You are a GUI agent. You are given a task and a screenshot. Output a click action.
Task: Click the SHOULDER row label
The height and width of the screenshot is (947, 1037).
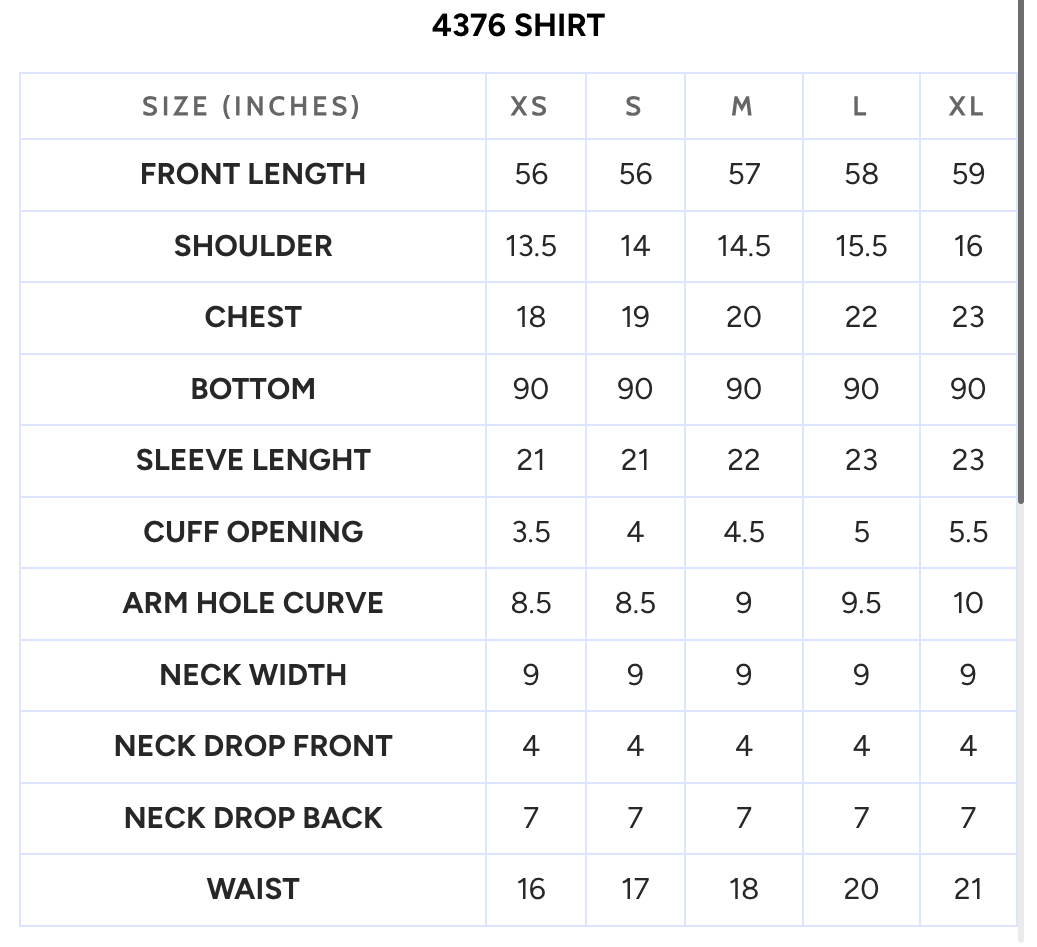253,246
